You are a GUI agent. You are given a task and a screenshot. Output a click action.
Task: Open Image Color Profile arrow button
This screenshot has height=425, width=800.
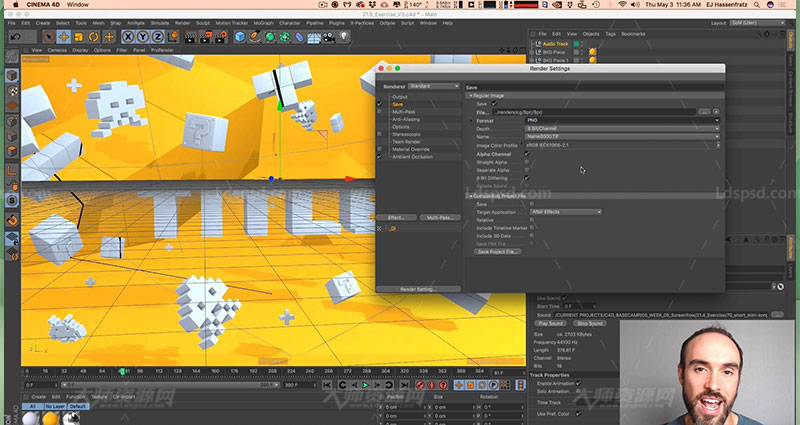click(x=718, y=145)
